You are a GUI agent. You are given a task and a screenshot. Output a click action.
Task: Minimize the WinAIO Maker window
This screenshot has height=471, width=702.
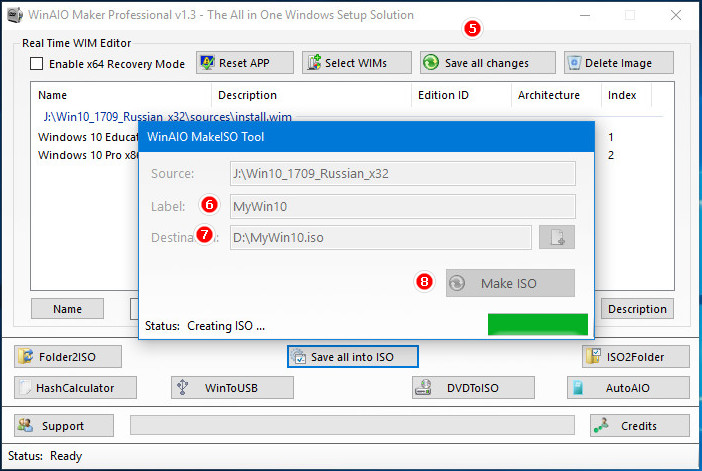pos(585,15)
